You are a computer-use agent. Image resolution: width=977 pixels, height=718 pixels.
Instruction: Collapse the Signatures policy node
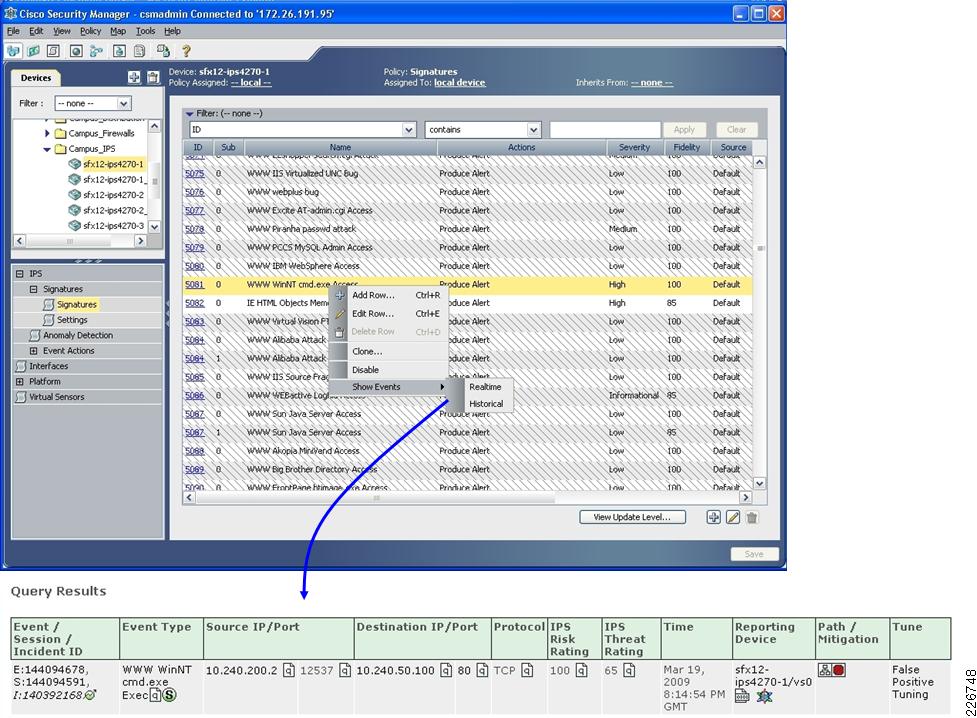coord(34,289)
